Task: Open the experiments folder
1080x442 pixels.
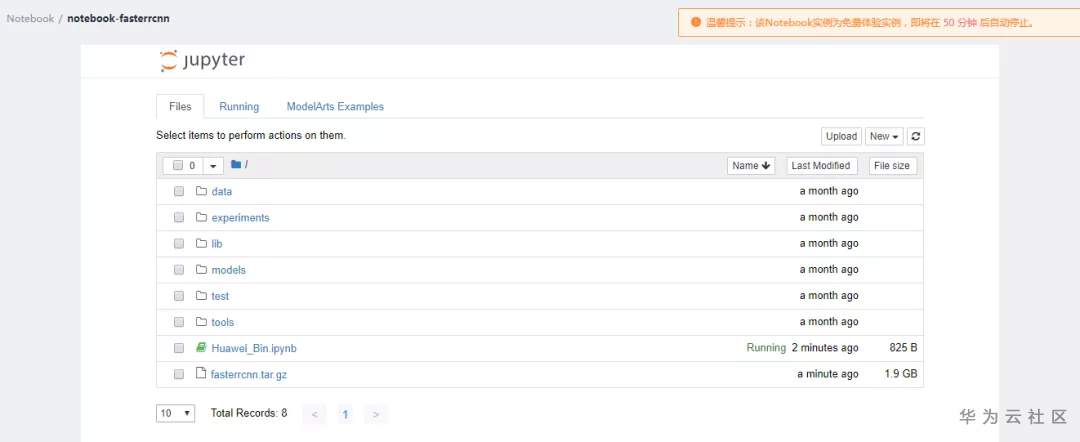Action: (240, 218)
